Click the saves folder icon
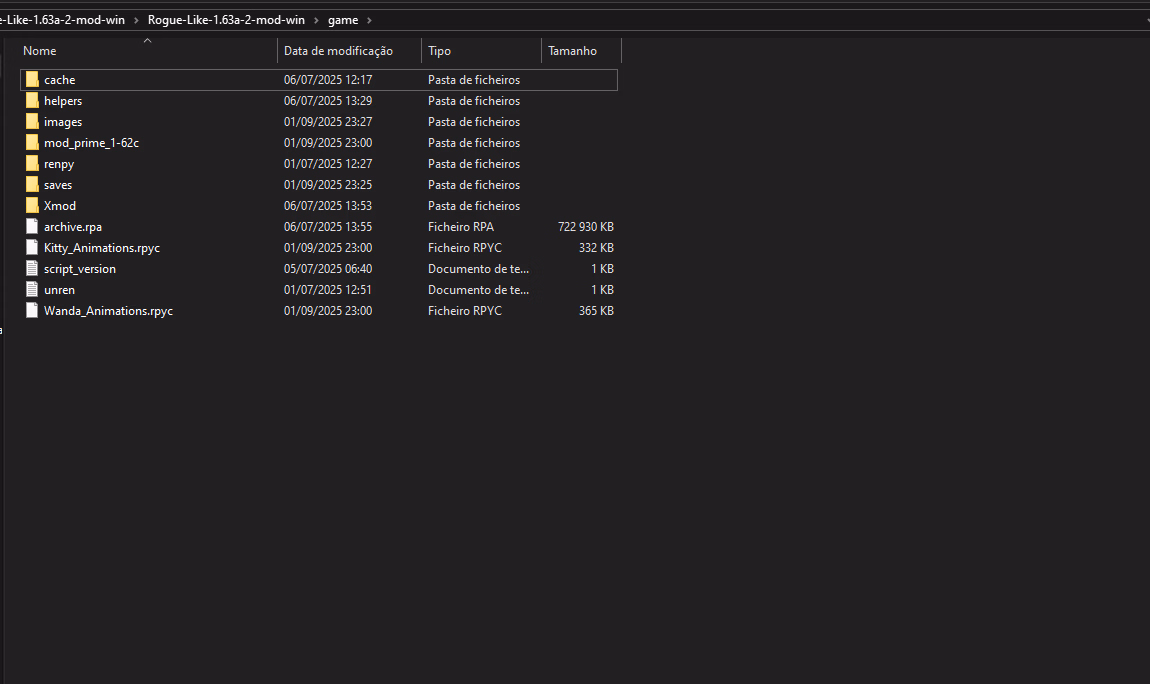This screenshot has height=684, width=1150. (x=32, y=185)
